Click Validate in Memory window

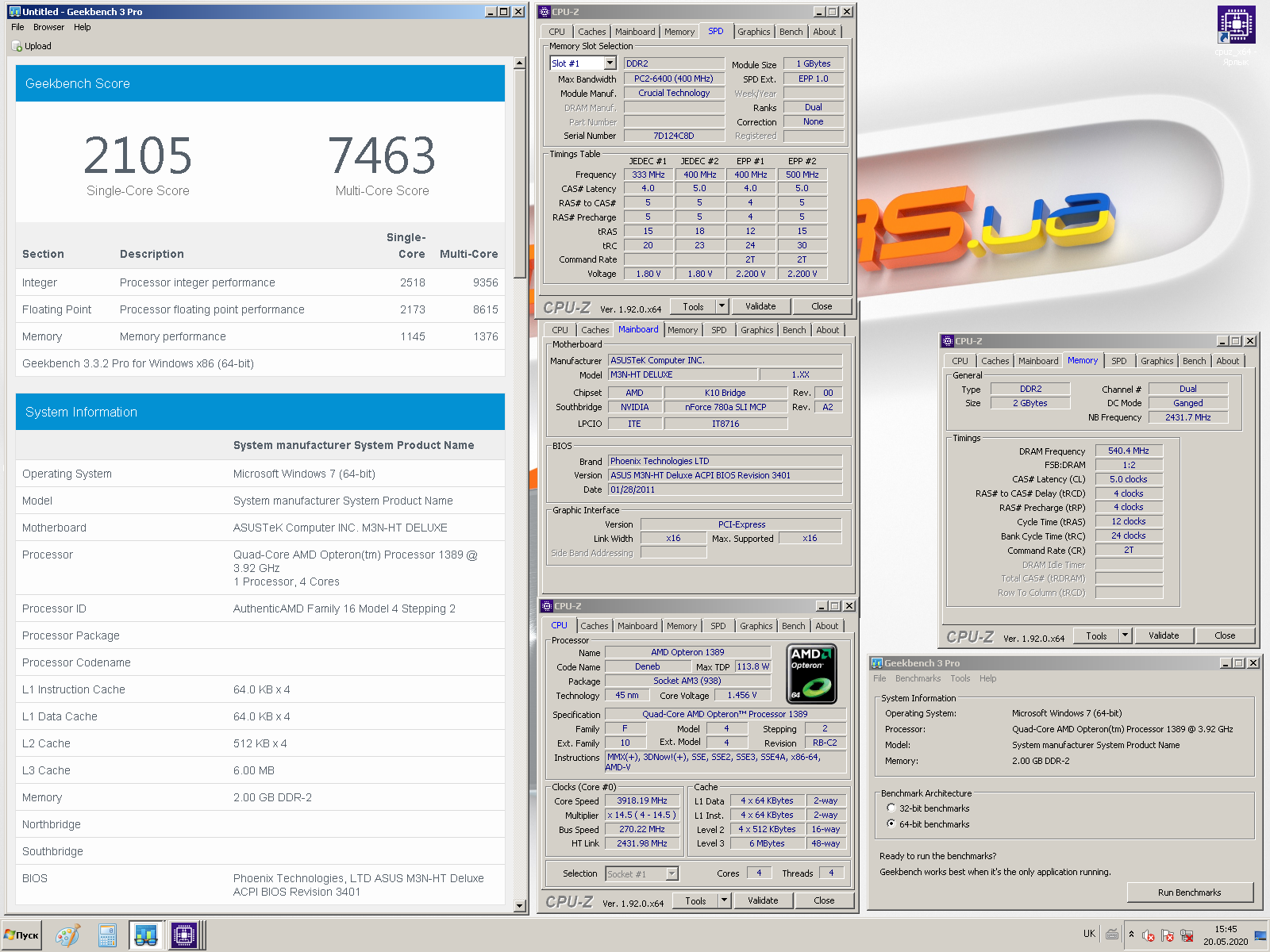coord(1164,635)
